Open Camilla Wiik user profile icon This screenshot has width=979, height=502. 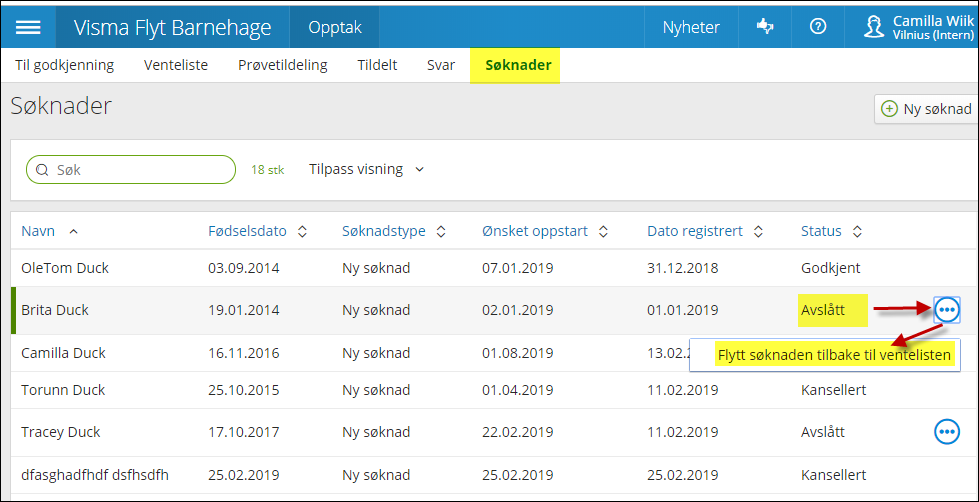[x=874, y=27]
